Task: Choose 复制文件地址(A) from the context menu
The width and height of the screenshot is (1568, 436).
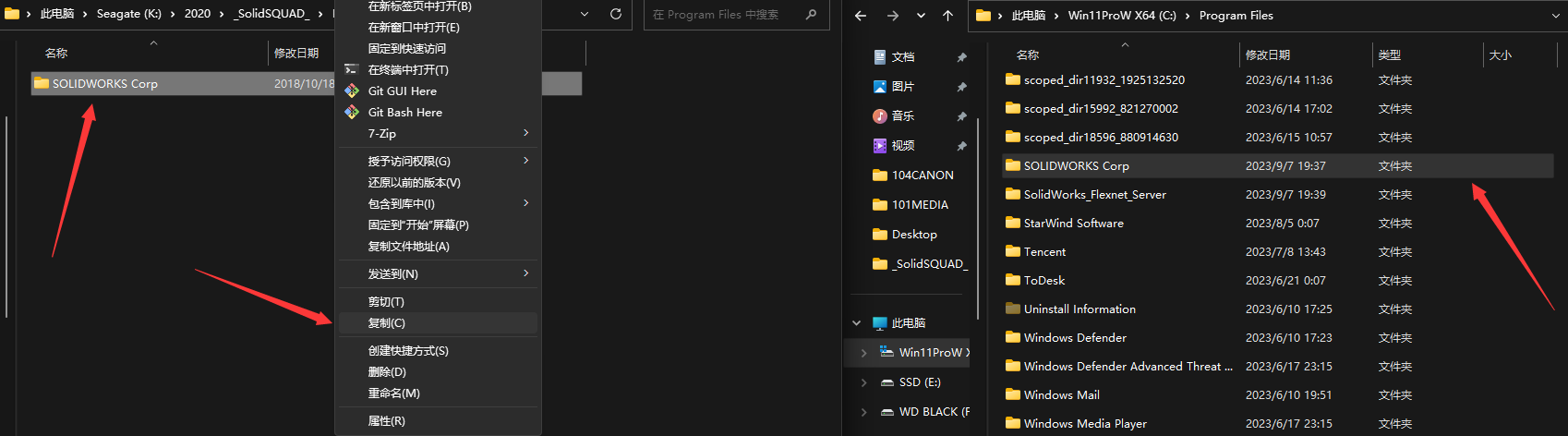Action: [x=438, y=247]
